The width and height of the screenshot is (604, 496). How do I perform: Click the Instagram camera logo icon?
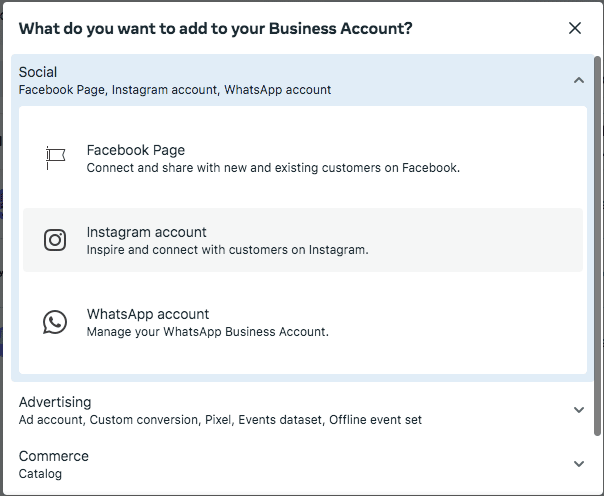coord(55,240)
